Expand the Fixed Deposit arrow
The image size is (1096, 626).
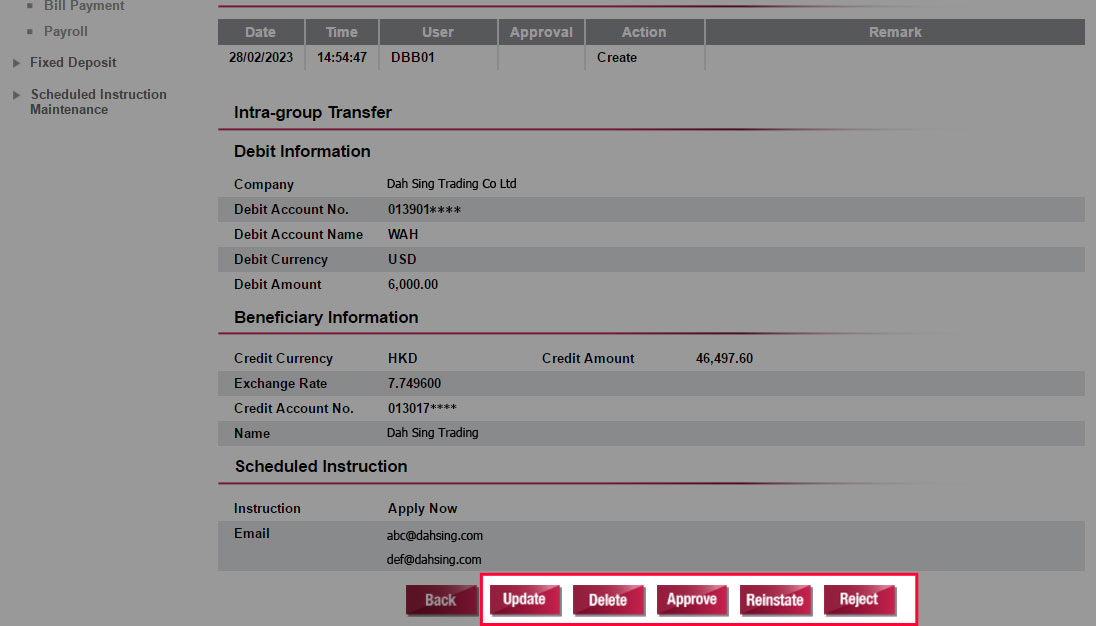(17, 63)
